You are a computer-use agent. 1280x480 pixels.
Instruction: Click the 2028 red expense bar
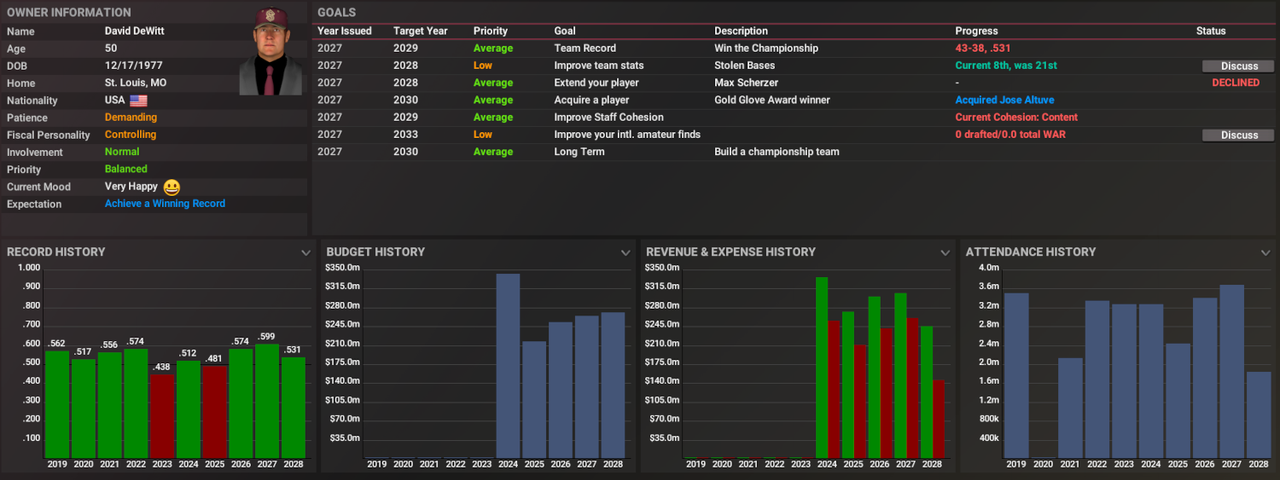point(939,418)
